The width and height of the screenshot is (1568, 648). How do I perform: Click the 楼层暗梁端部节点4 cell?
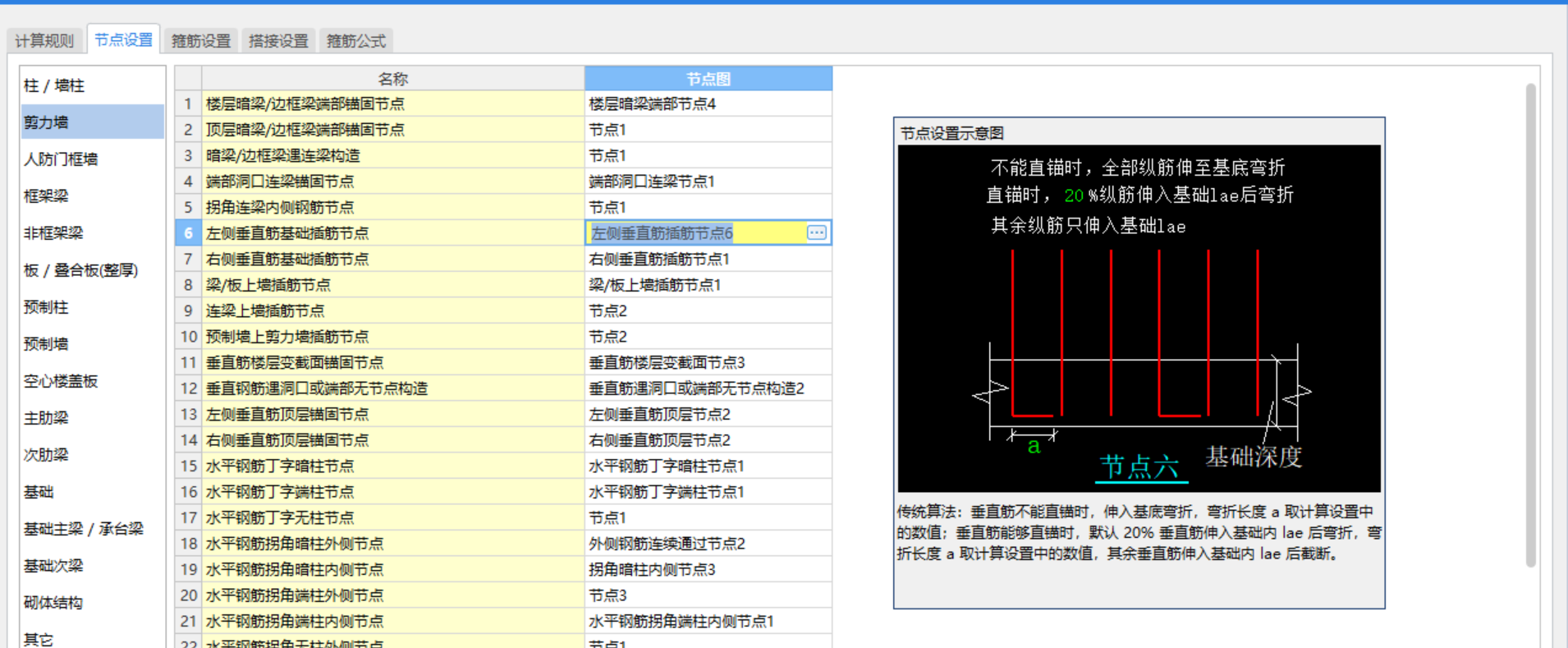[708, 103]
